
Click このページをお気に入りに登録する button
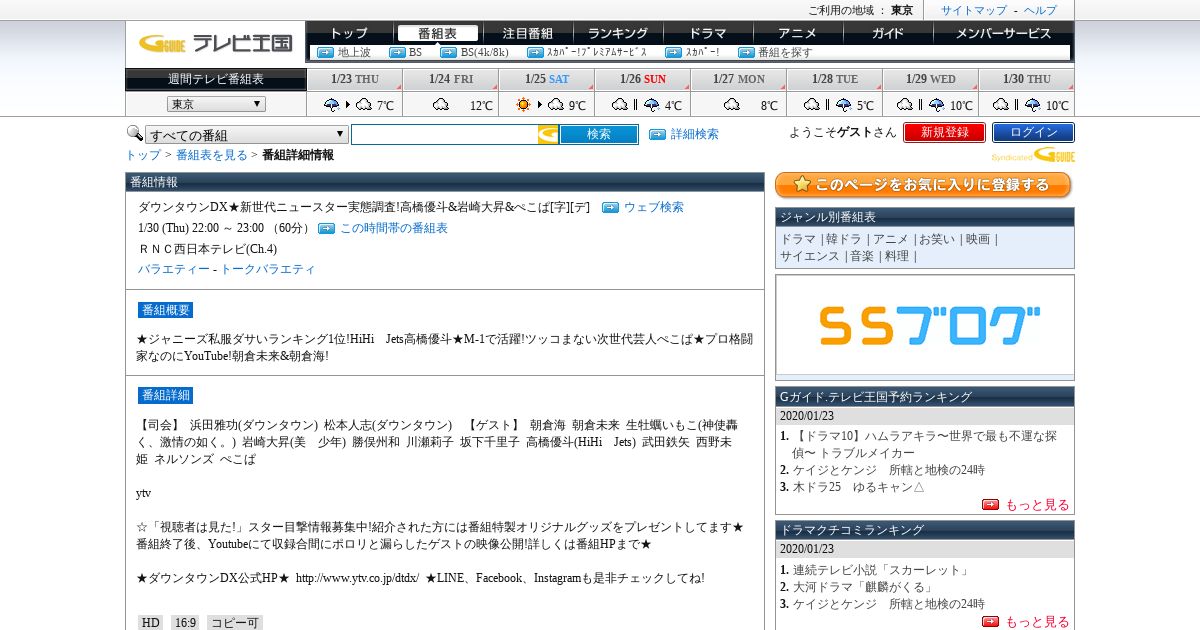(x=923, y=185)
